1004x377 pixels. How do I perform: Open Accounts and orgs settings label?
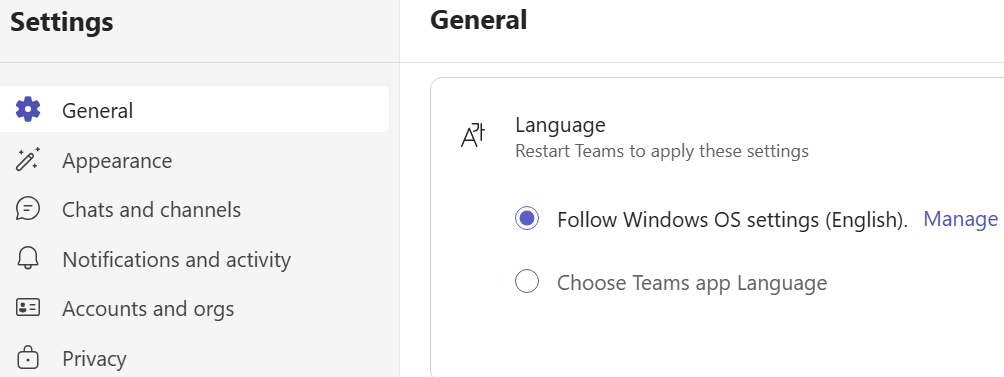pyautogui.click(x=148, y=309)
